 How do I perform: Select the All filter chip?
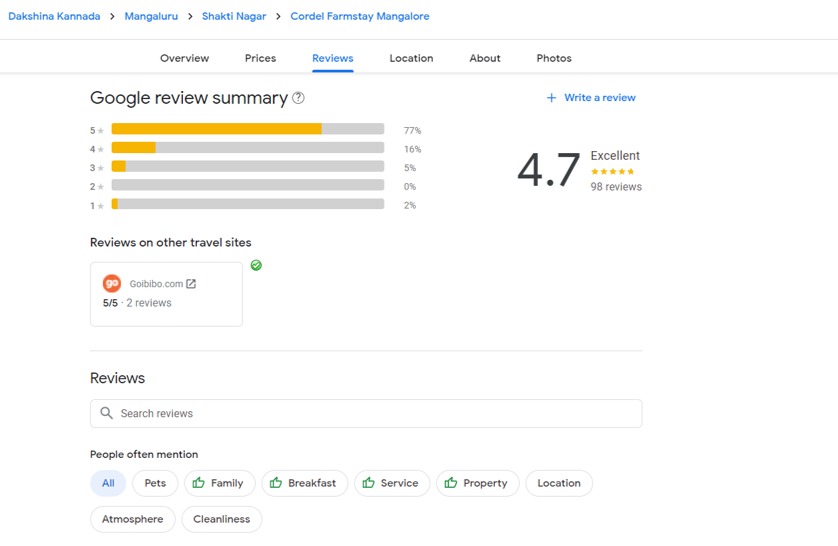pyautogui.click(x=108, y=483)
